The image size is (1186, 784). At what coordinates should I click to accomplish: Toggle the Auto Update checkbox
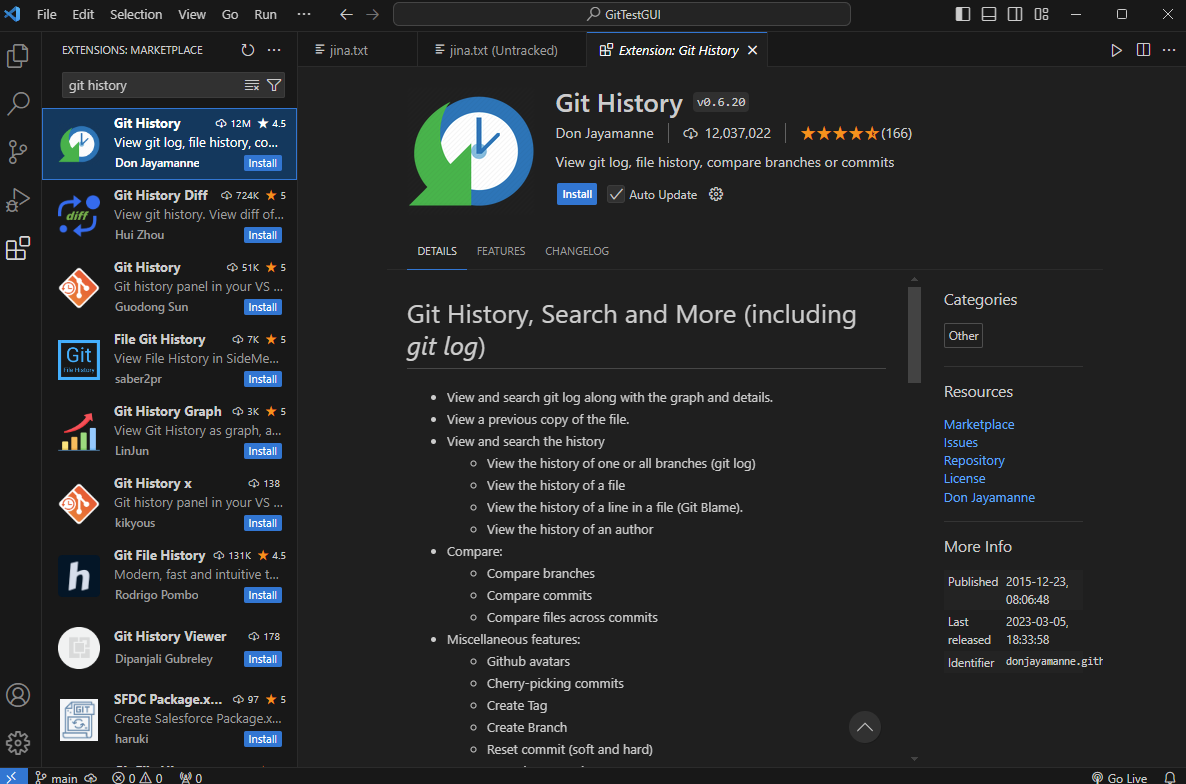pyautogui.click(x=616, y=194)
